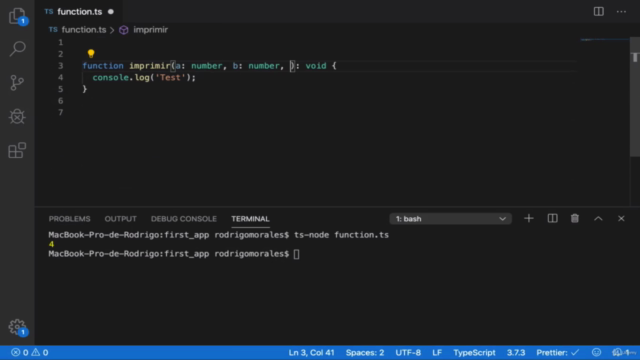Click the lightbulb code action icon
This screenshot has height=360, width=640.
[91, 53]
